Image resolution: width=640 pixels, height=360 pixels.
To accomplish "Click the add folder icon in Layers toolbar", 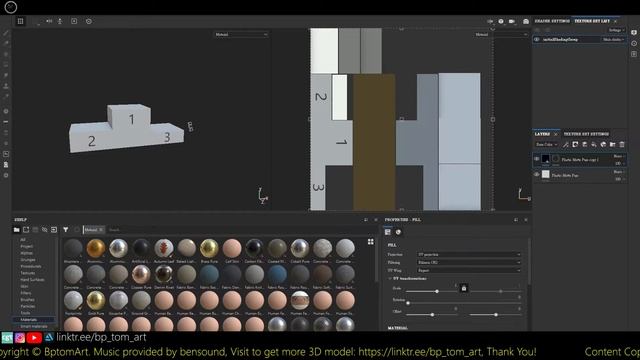I will (613, 144).
